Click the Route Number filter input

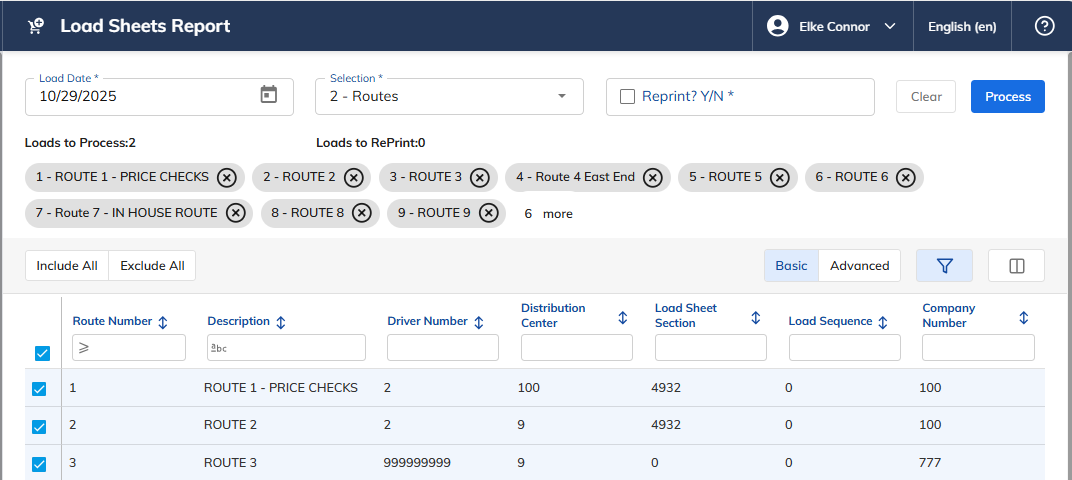tap(129, 348)
